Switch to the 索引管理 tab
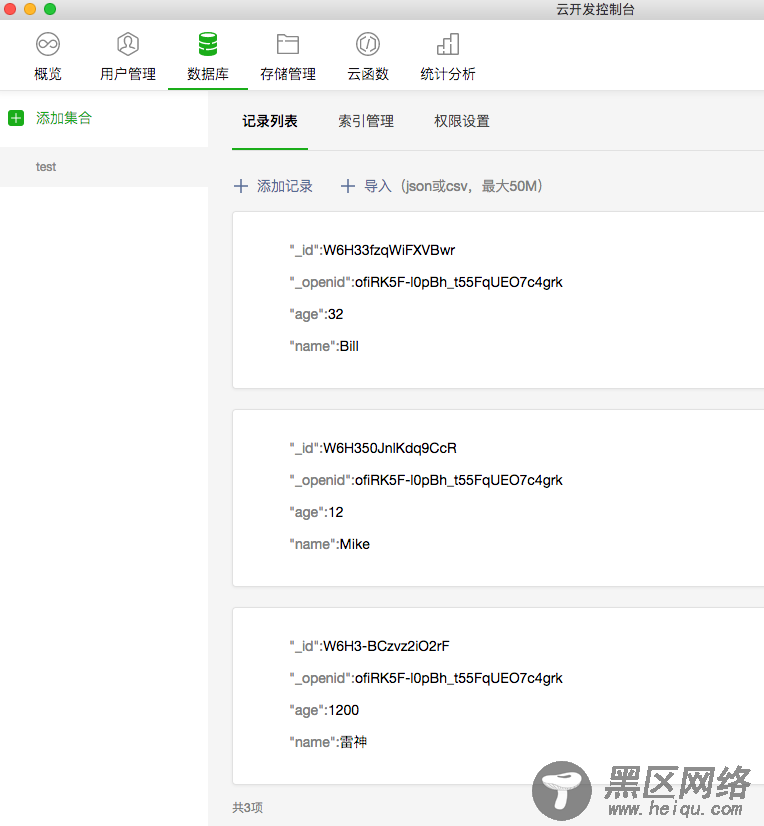Image resolution: width=764 pixels, height=826 pixels. coord(366,122)
